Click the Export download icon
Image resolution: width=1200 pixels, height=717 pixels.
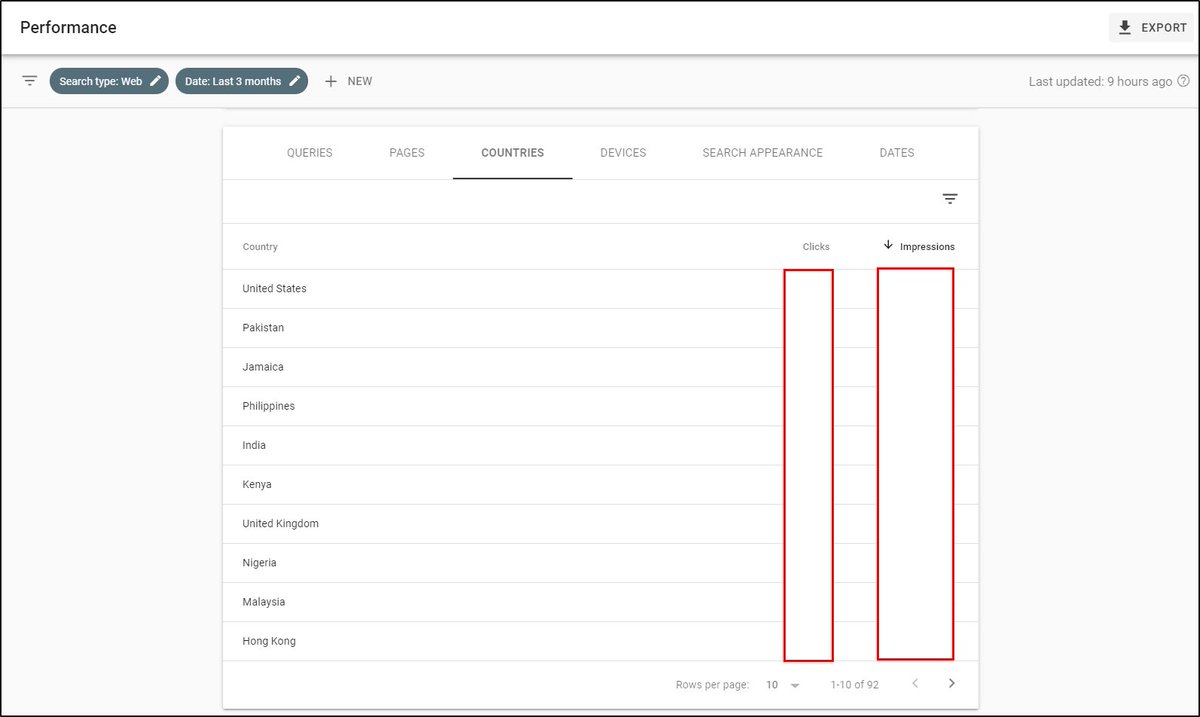click(x=1125, y=28)
